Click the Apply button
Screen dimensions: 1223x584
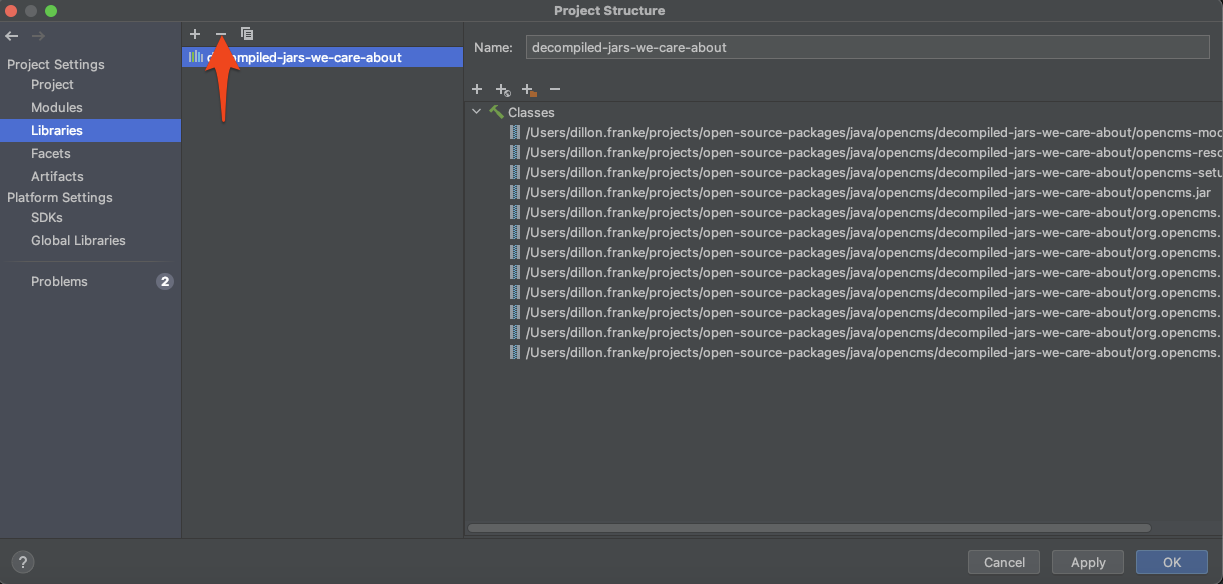[1087, 562]
